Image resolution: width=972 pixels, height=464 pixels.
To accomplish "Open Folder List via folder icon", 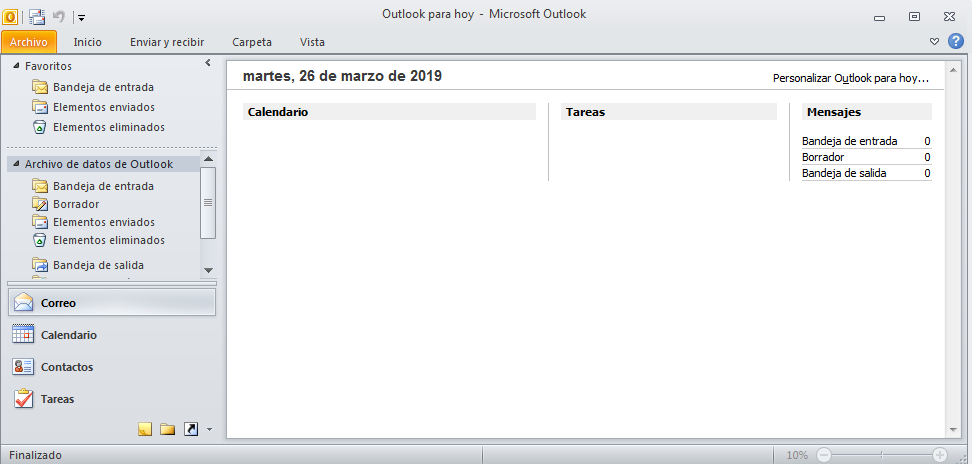I will (x=167, y=429).
